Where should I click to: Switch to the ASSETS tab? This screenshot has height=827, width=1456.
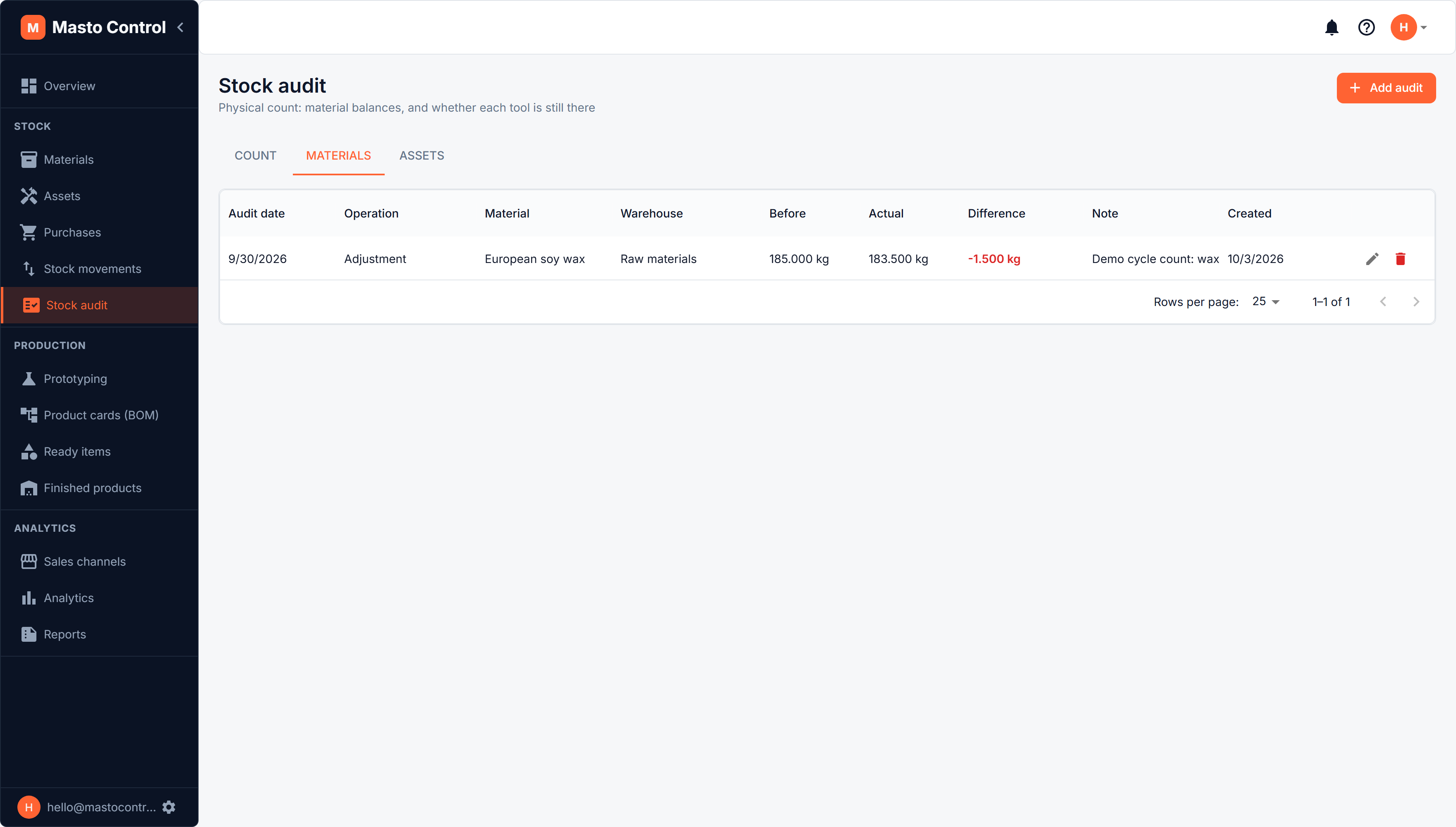tap(421, 155)
